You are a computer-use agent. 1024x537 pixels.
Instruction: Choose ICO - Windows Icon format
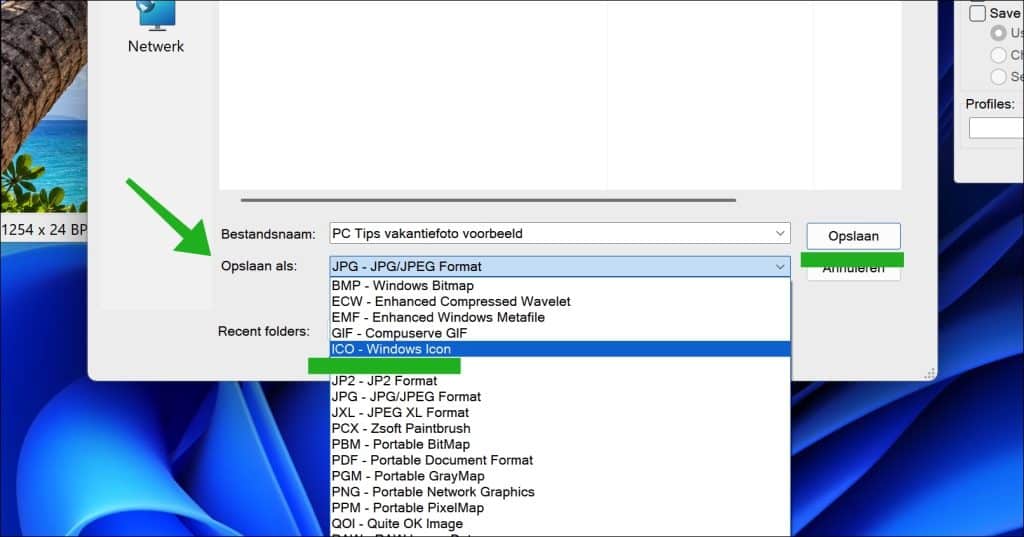tap(560, 349)
